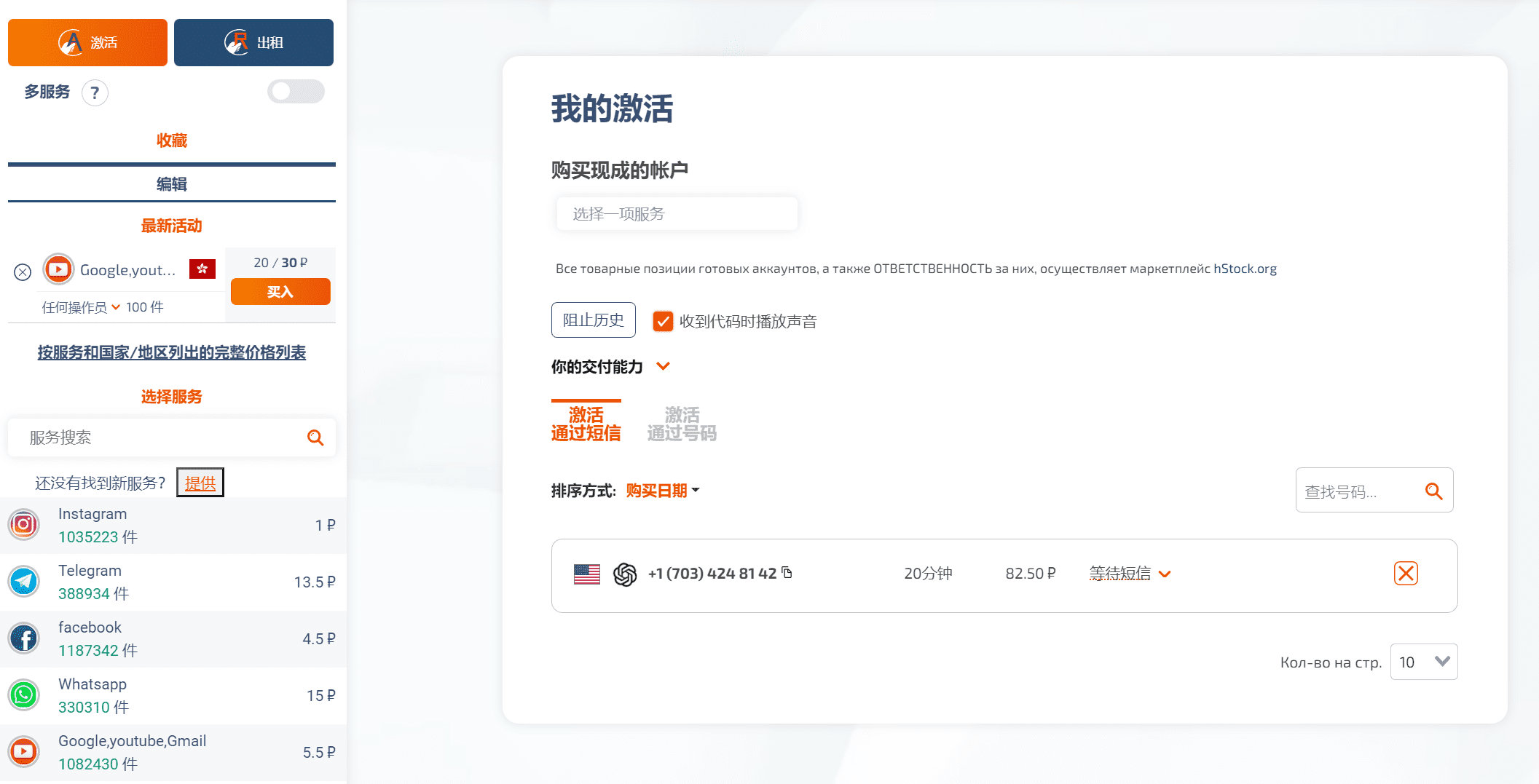Switch to the 出租 tab
Image resolution: width=1539 pixels, height=784 pixels.
click(x=253, y=42)
